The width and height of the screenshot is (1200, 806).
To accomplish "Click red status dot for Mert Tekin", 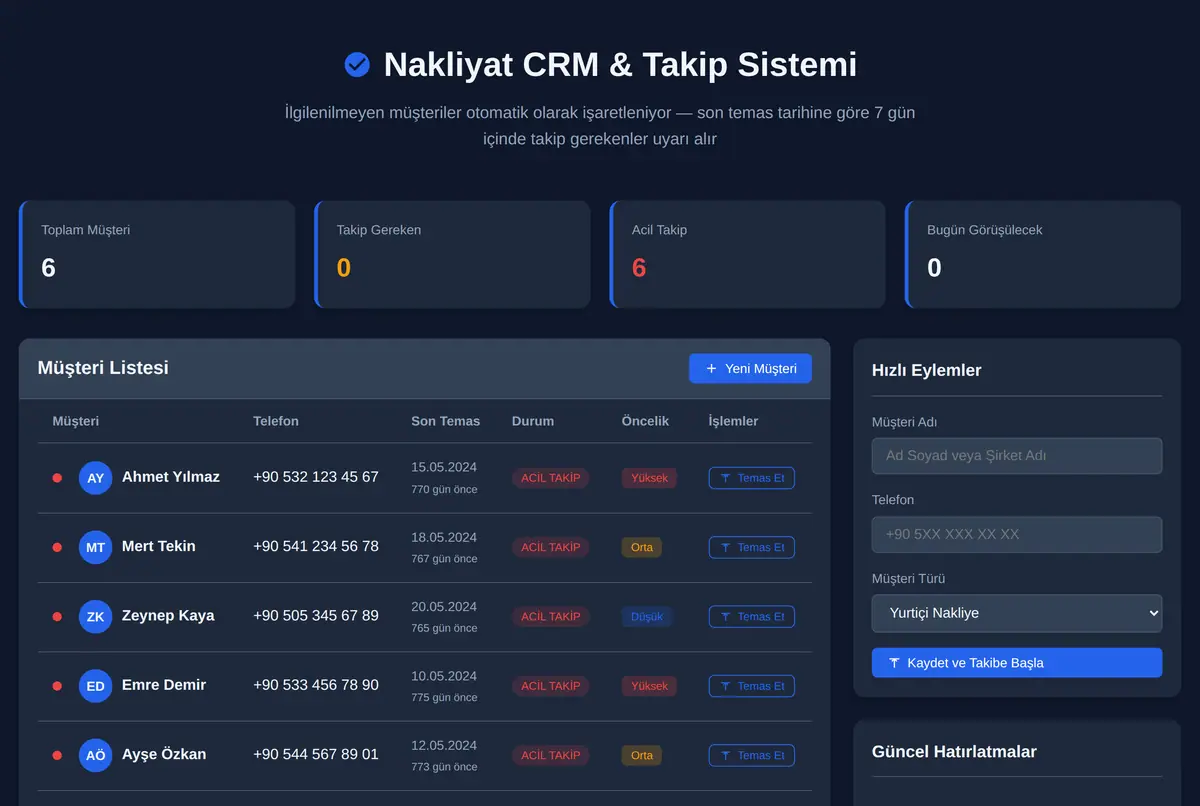I will point(57,547).
